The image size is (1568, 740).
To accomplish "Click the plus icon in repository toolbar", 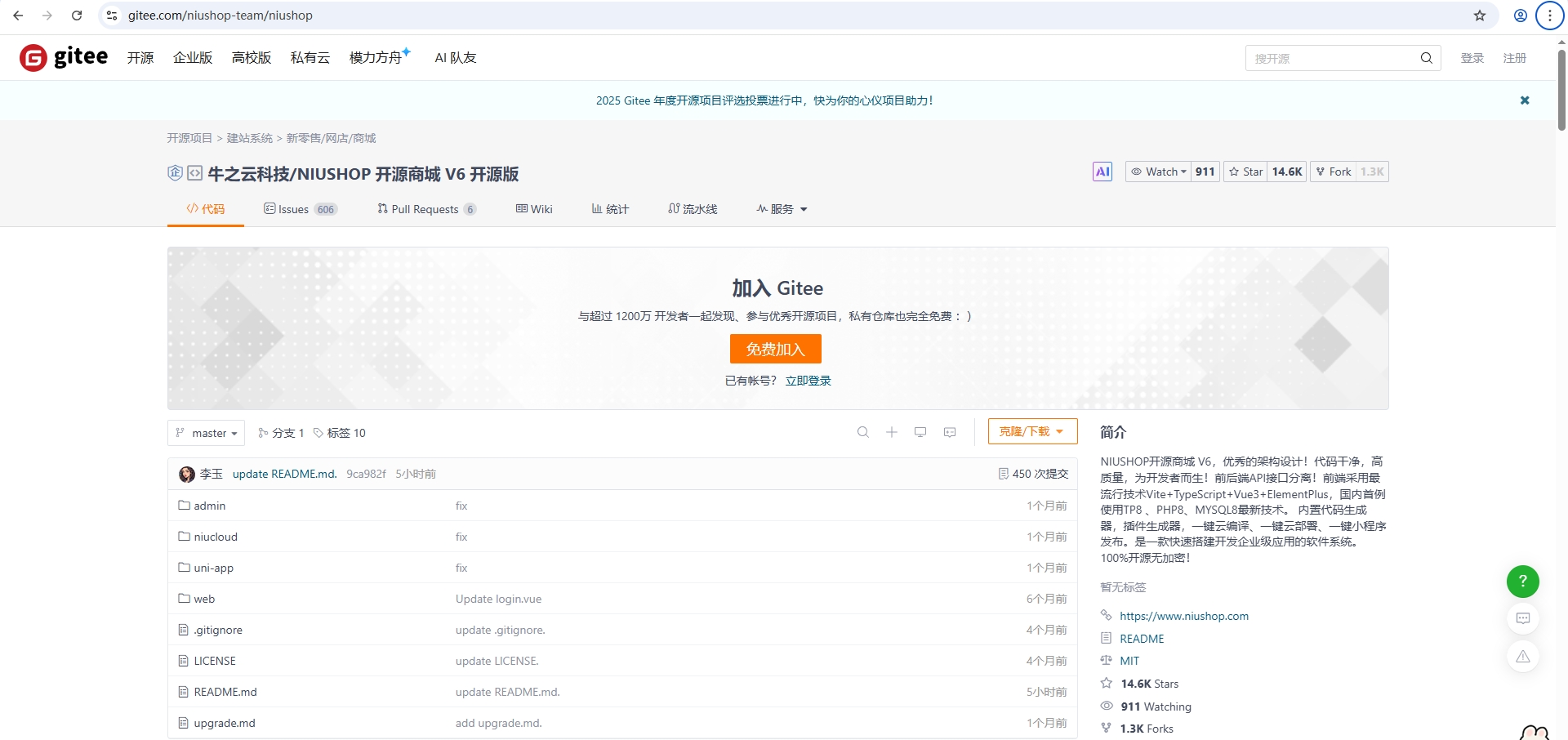I will click(892, 432).
